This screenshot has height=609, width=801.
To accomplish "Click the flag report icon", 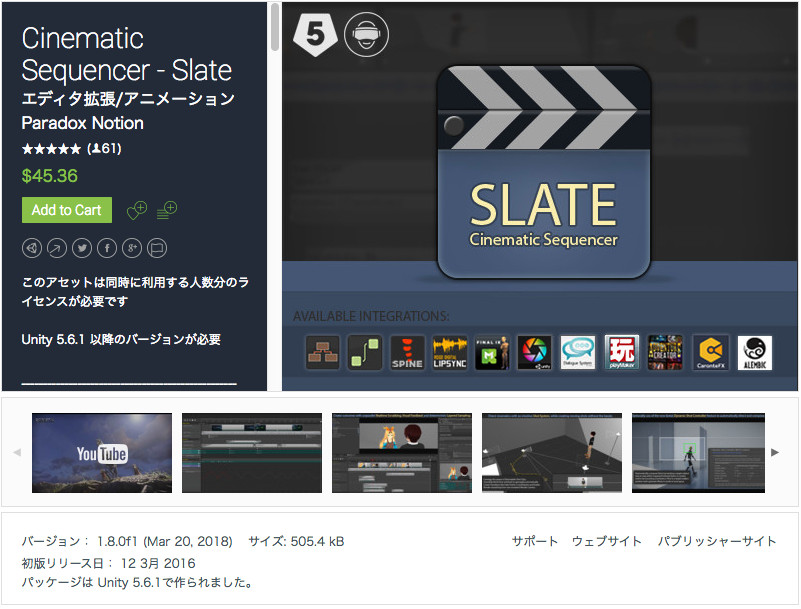I will pyautogui.click(x=157, y=248).
